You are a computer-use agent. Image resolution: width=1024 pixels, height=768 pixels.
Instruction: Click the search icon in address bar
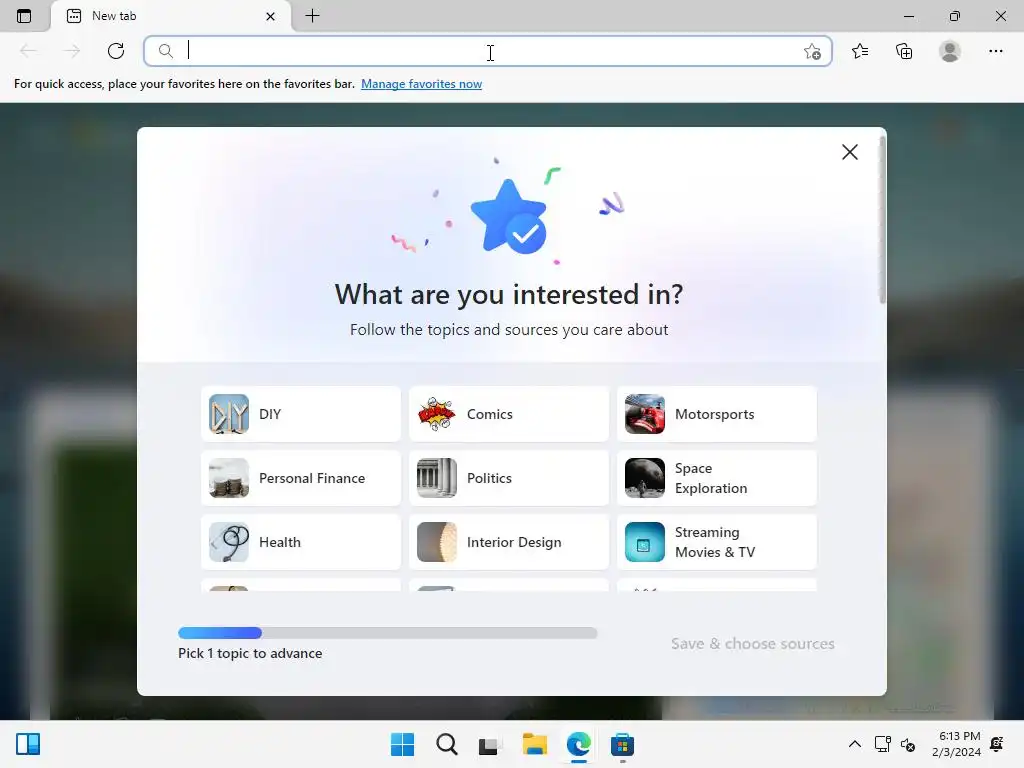[166, 51]
